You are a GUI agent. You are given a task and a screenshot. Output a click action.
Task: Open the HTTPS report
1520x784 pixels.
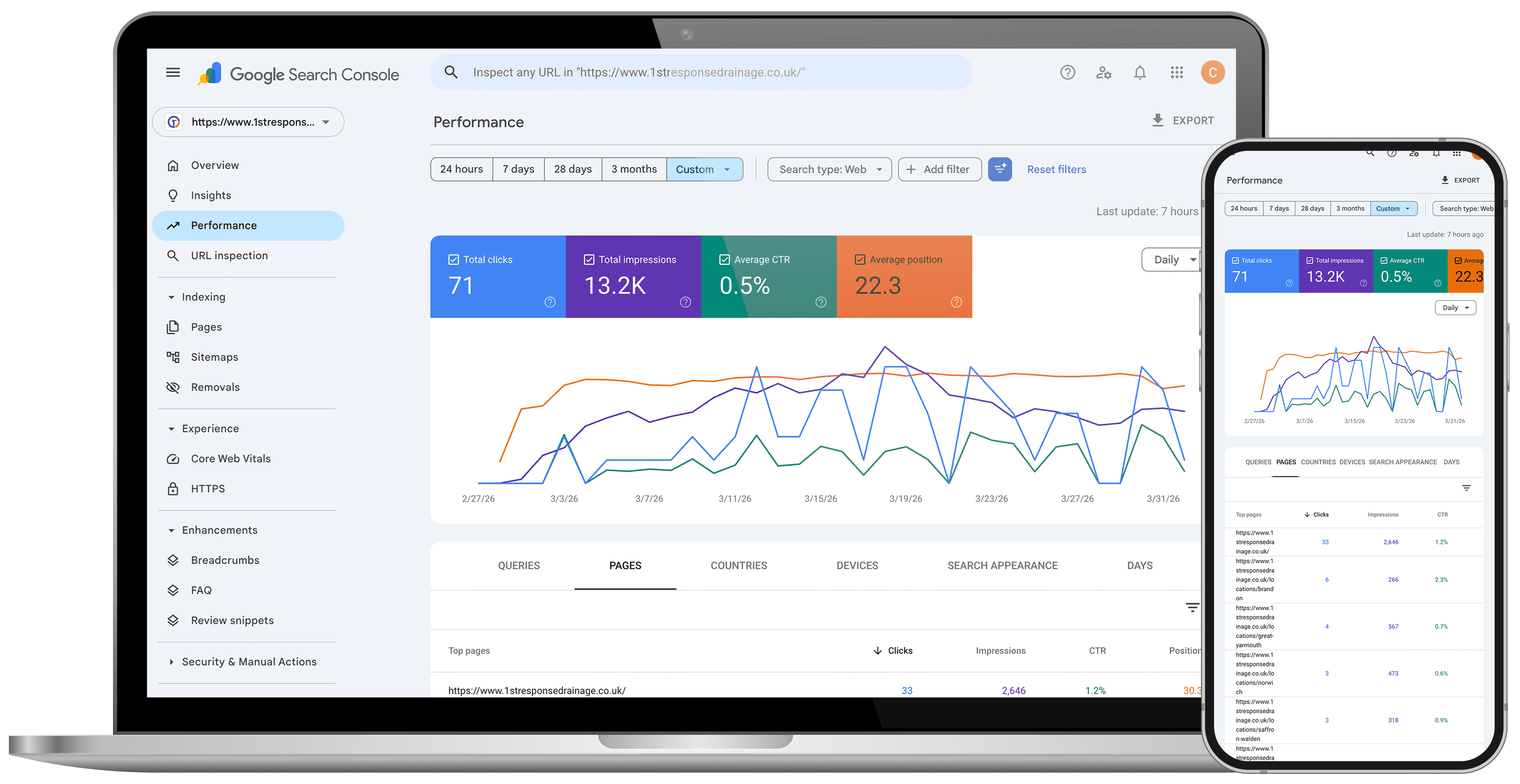[x=248, y=488]
